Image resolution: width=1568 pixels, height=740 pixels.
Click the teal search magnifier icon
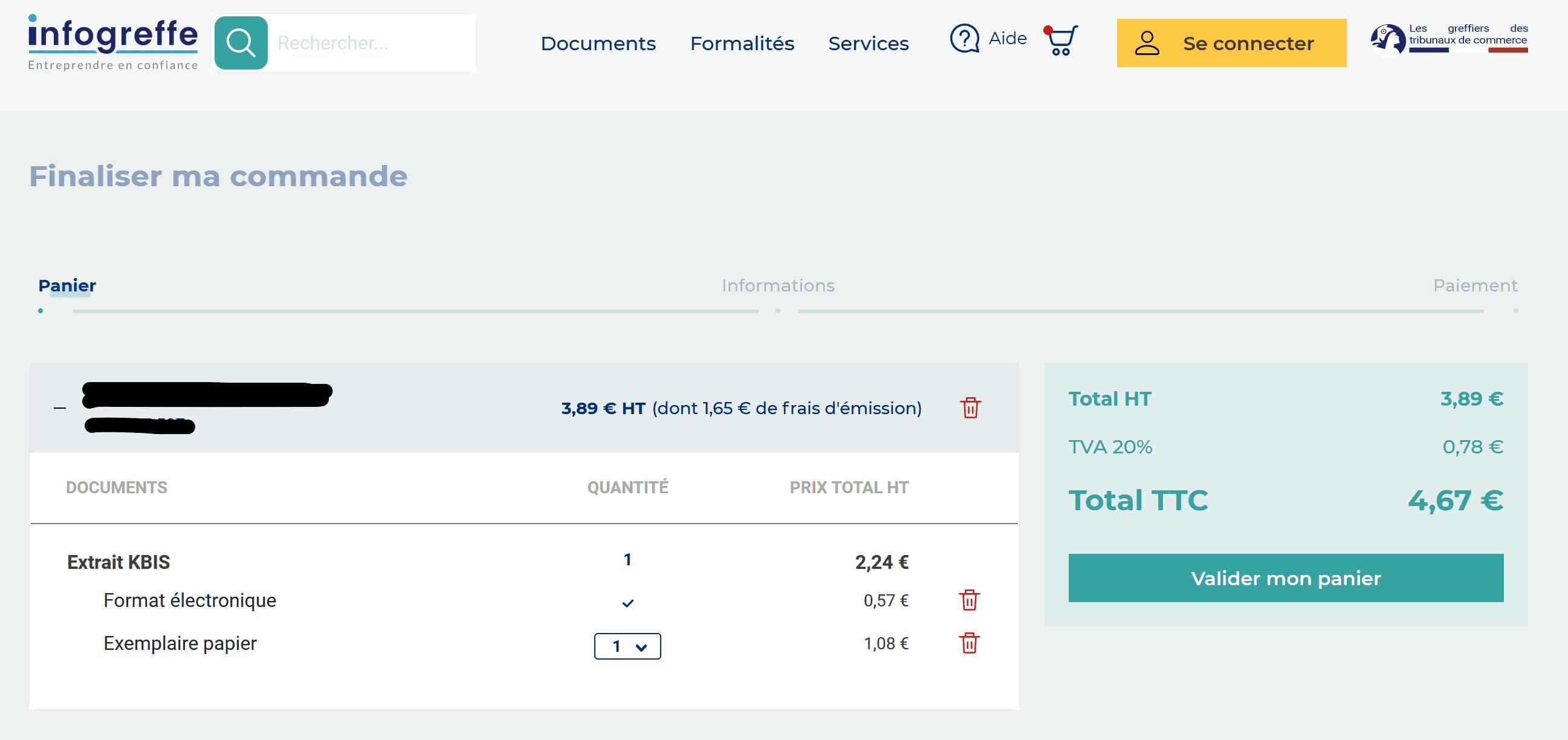point(241,42)
